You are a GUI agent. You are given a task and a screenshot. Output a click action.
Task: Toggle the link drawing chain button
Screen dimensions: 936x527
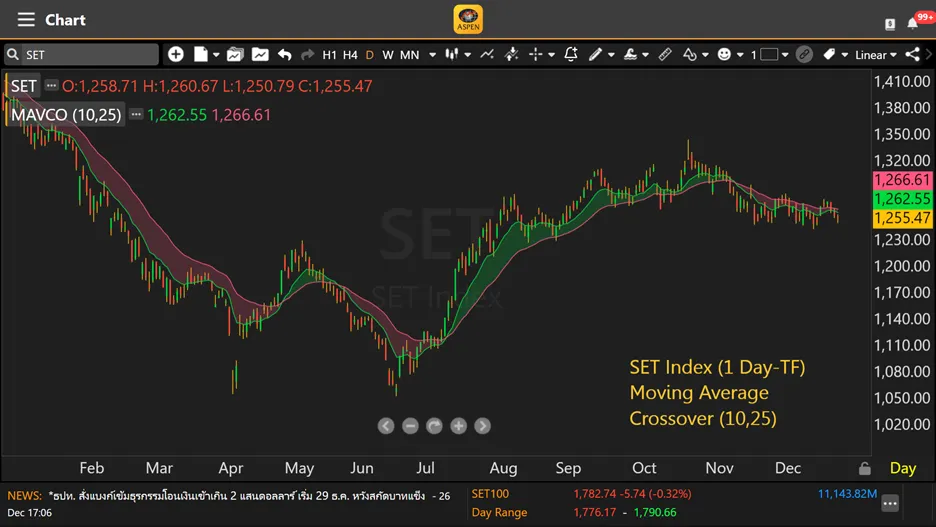[x=804, y=54]
